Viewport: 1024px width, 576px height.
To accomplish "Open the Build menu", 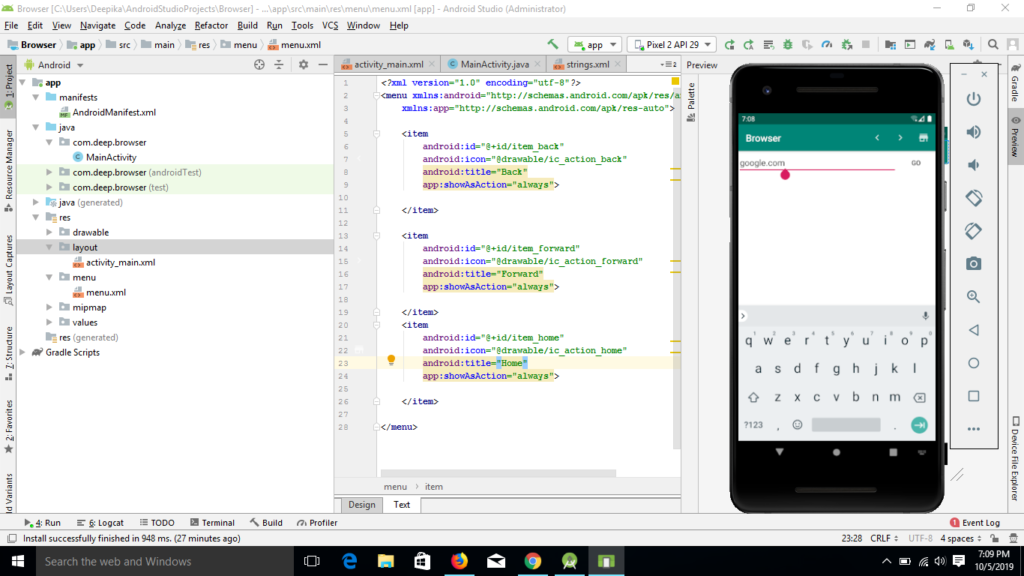I will [x=247, y=25].
